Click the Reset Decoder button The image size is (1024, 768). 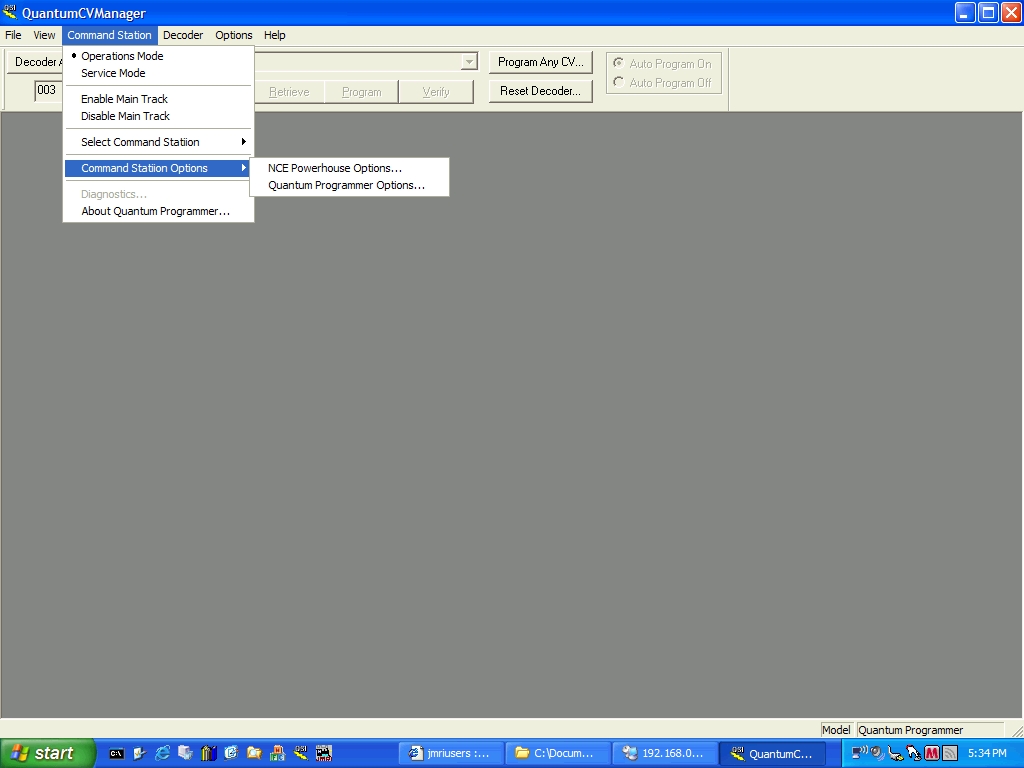coord(541,91)
